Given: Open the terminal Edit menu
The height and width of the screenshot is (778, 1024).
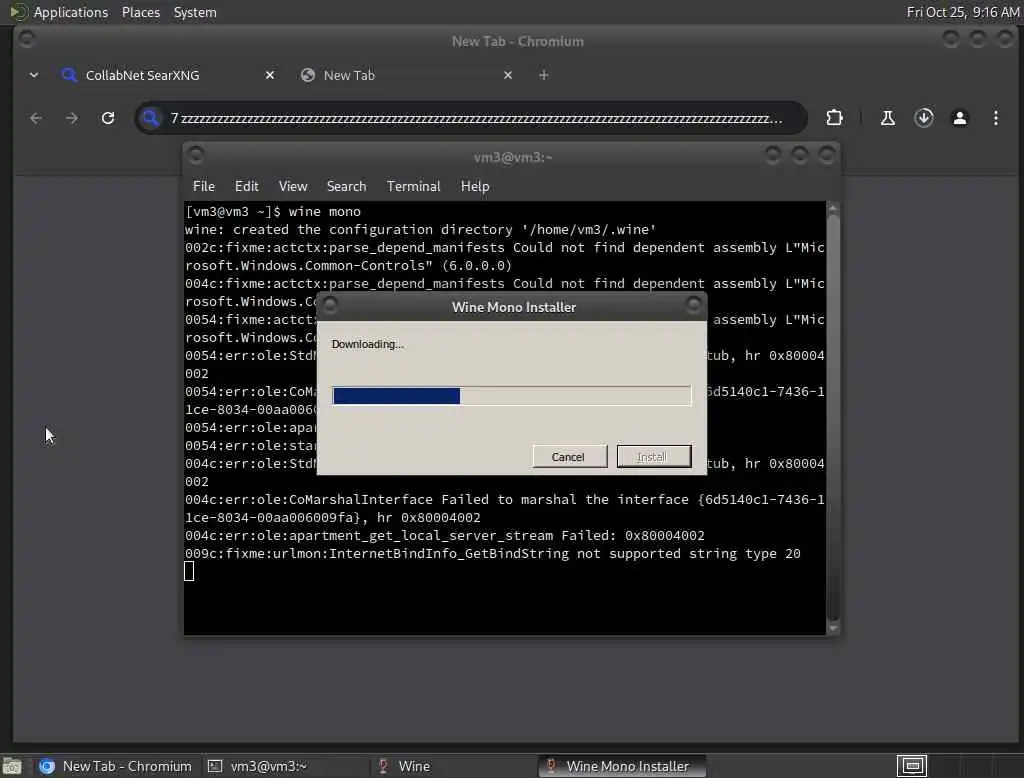Looking at the screenshot, I should point(246,186).
